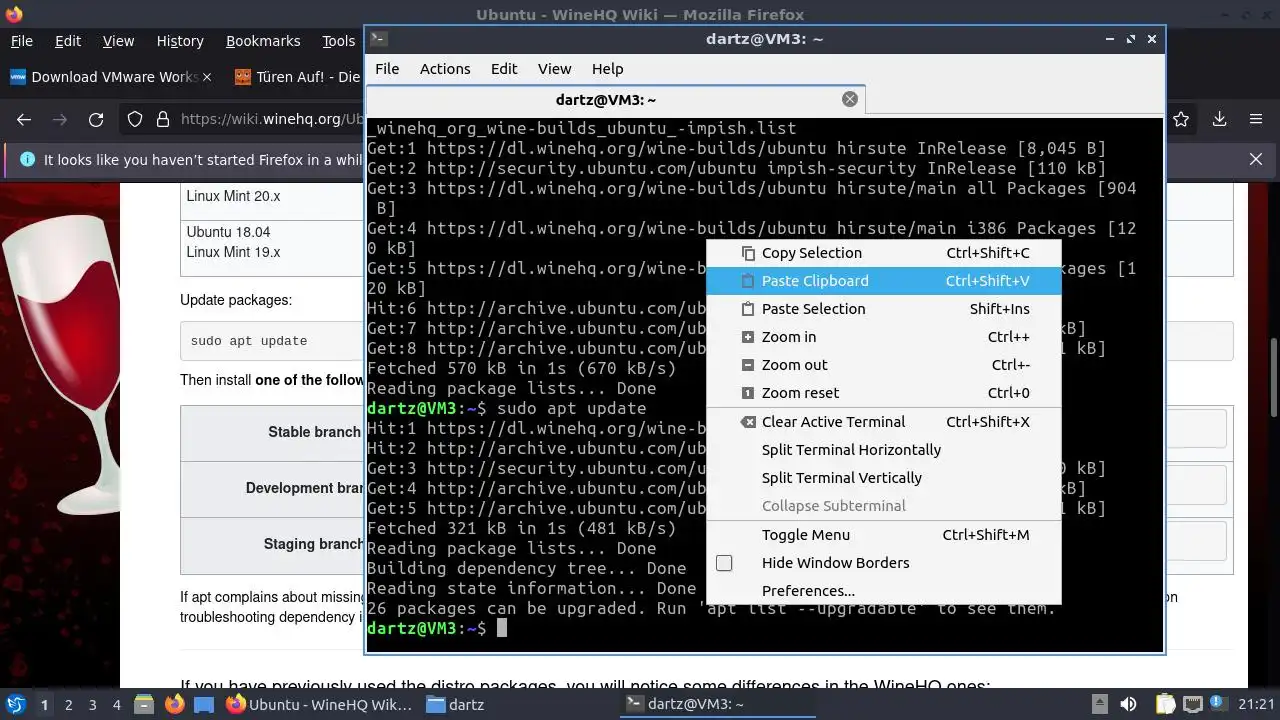Click Firefox shield tracking protection icon
Viewport: 1280px width, 720px height.
135,119
